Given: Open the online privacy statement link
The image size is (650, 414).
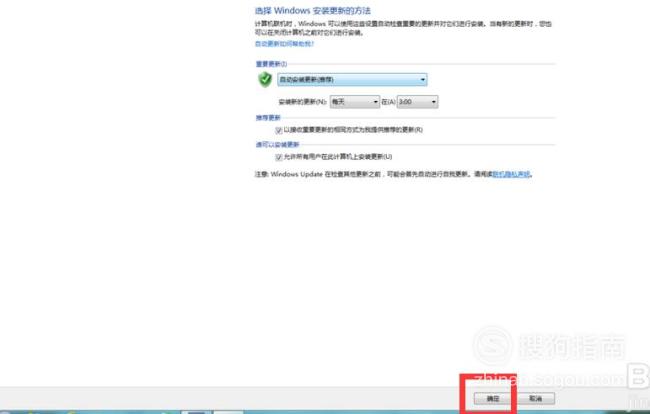Looking at the screenshot, I should click(x=511, y=174).
